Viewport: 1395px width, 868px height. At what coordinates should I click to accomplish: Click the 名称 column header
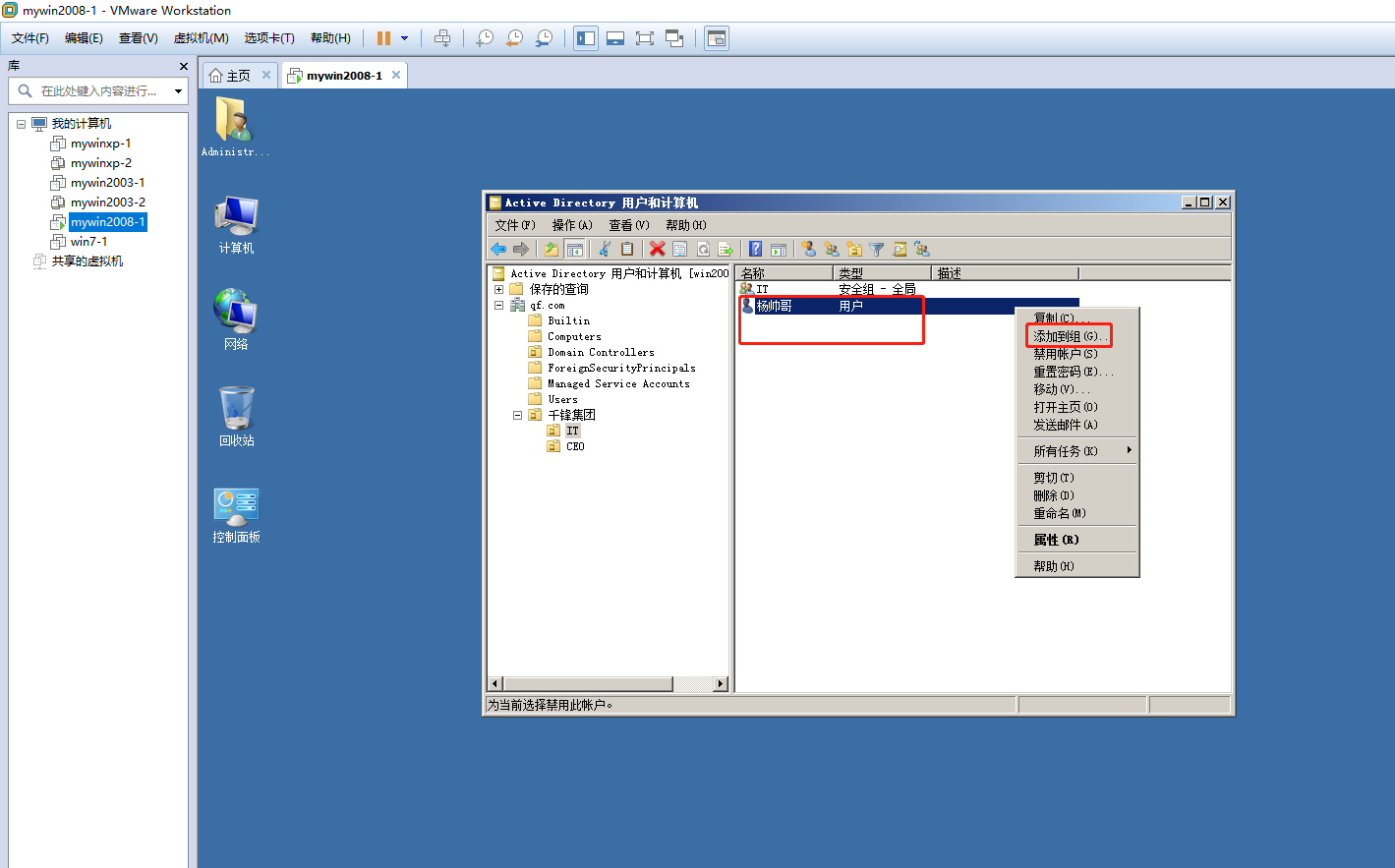coord(785,273)
